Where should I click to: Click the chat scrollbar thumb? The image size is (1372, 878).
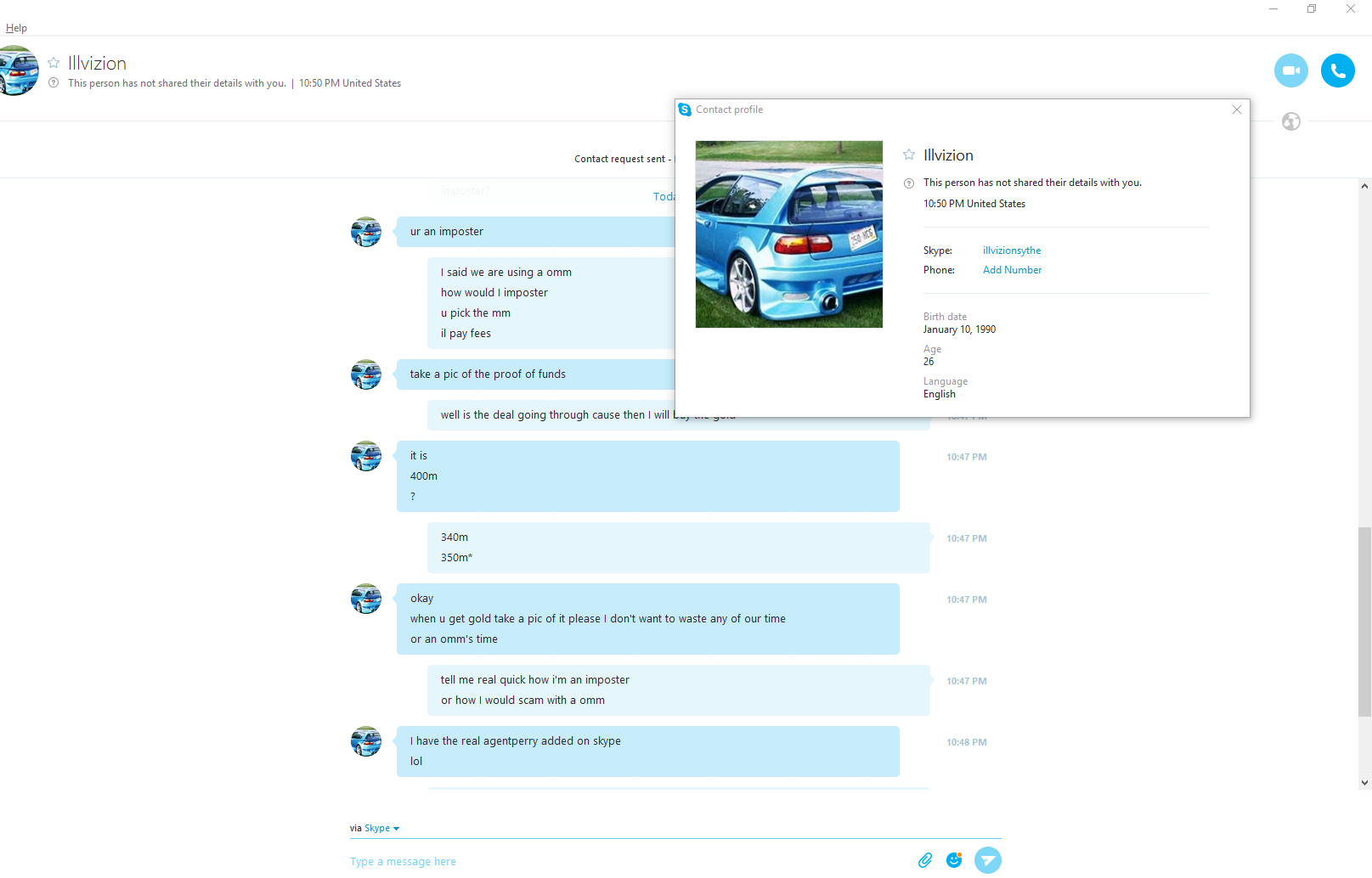(x=1364, y=622)
